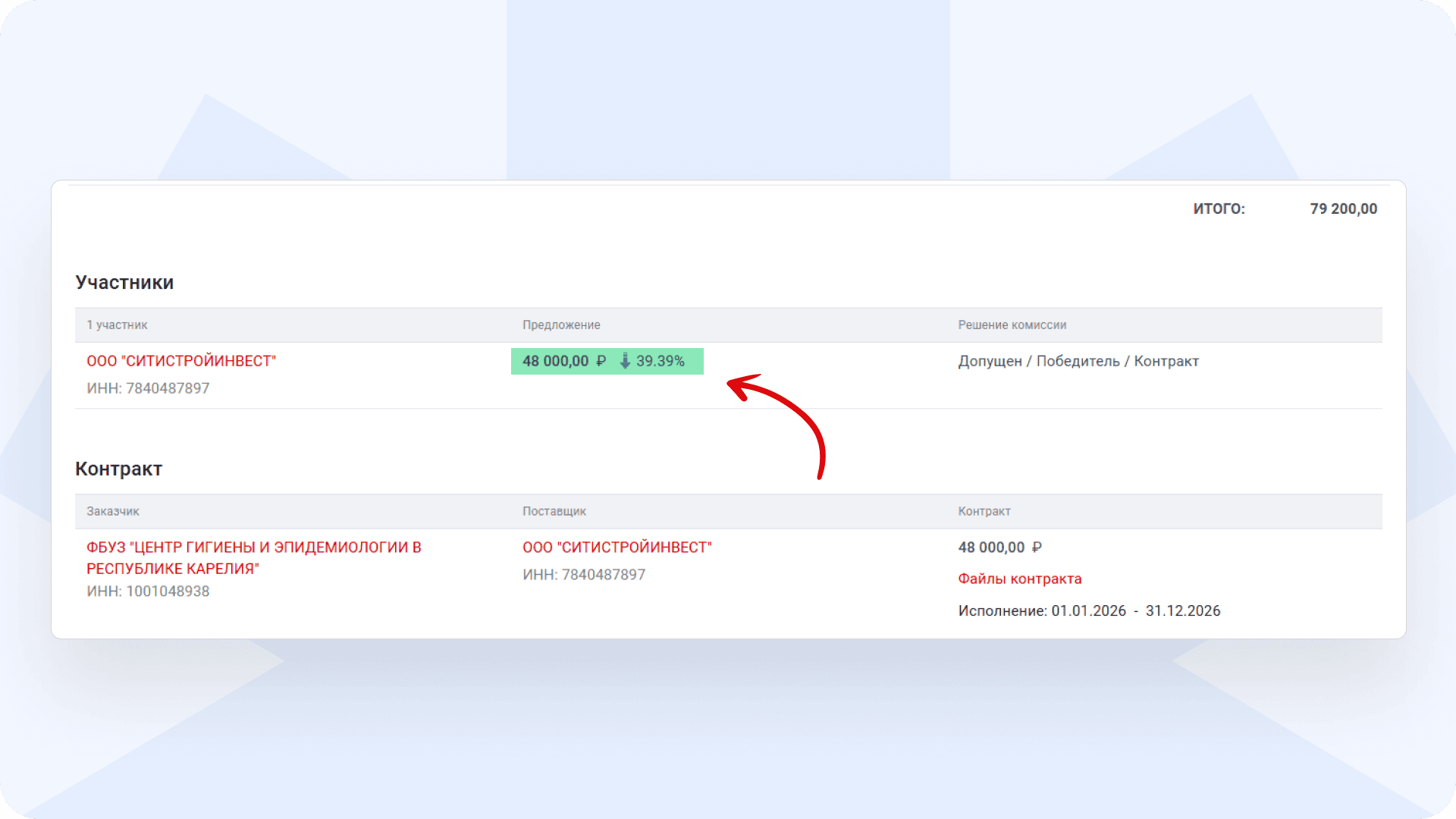
Task: Click the Заказчик column header
Action: click(113, 511)
